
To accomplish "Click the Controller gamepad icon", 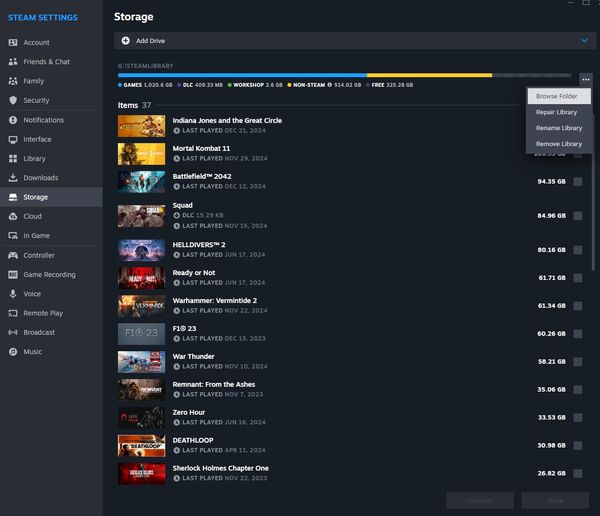I will [13, 255].
